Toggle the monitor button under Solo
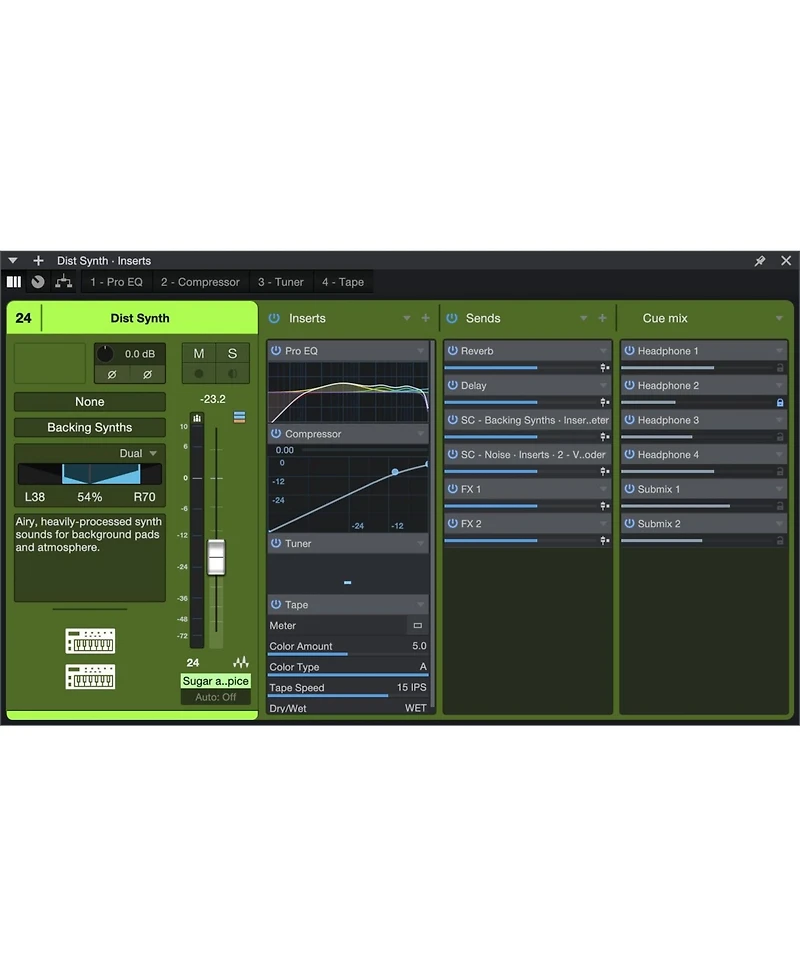The height and width of the screenshot is (977, 800). click(232, 374)
